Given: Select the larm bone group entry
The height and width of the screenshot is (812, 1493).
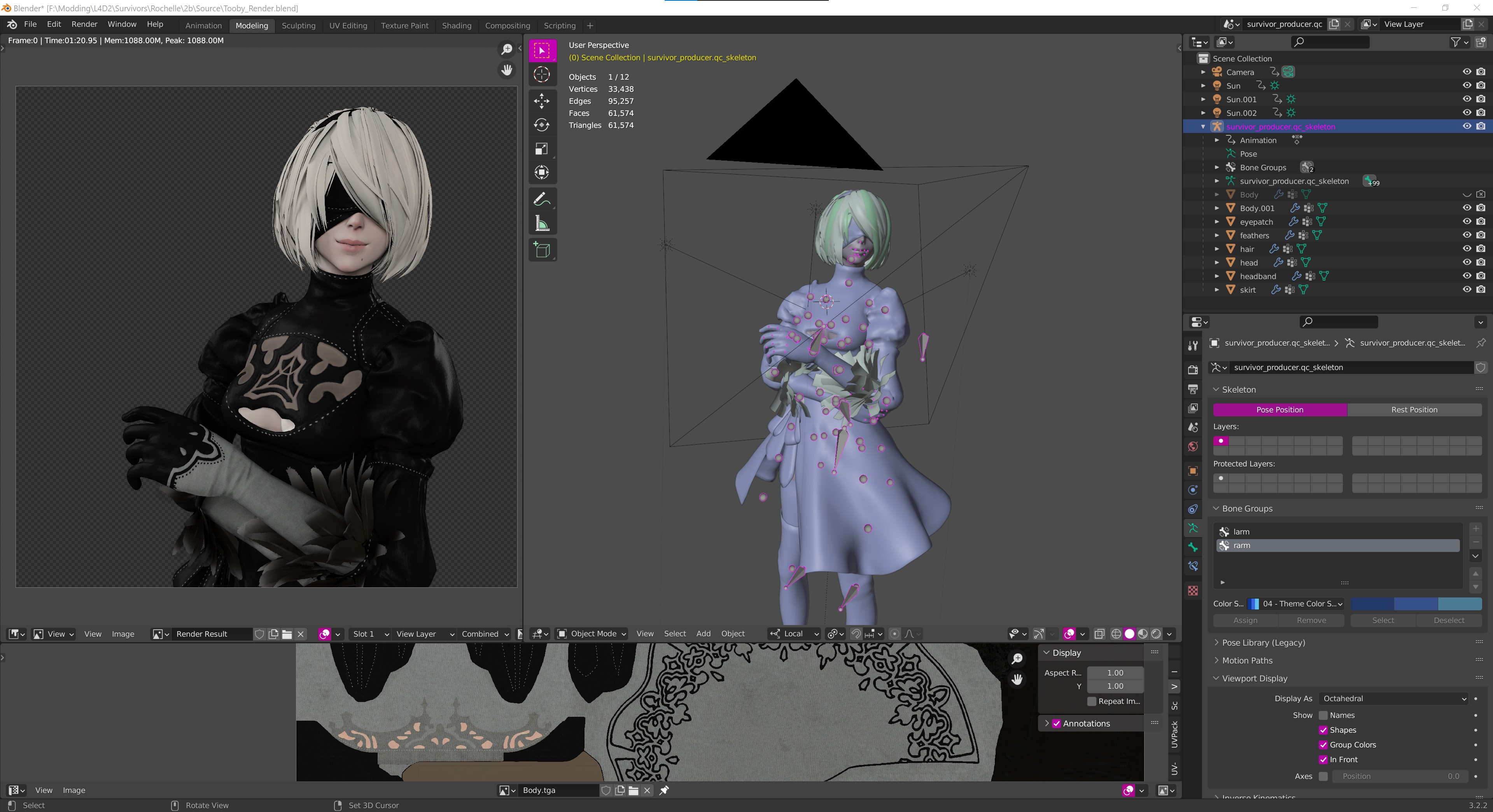Looking at the screenshot, I should (1241, 532).
